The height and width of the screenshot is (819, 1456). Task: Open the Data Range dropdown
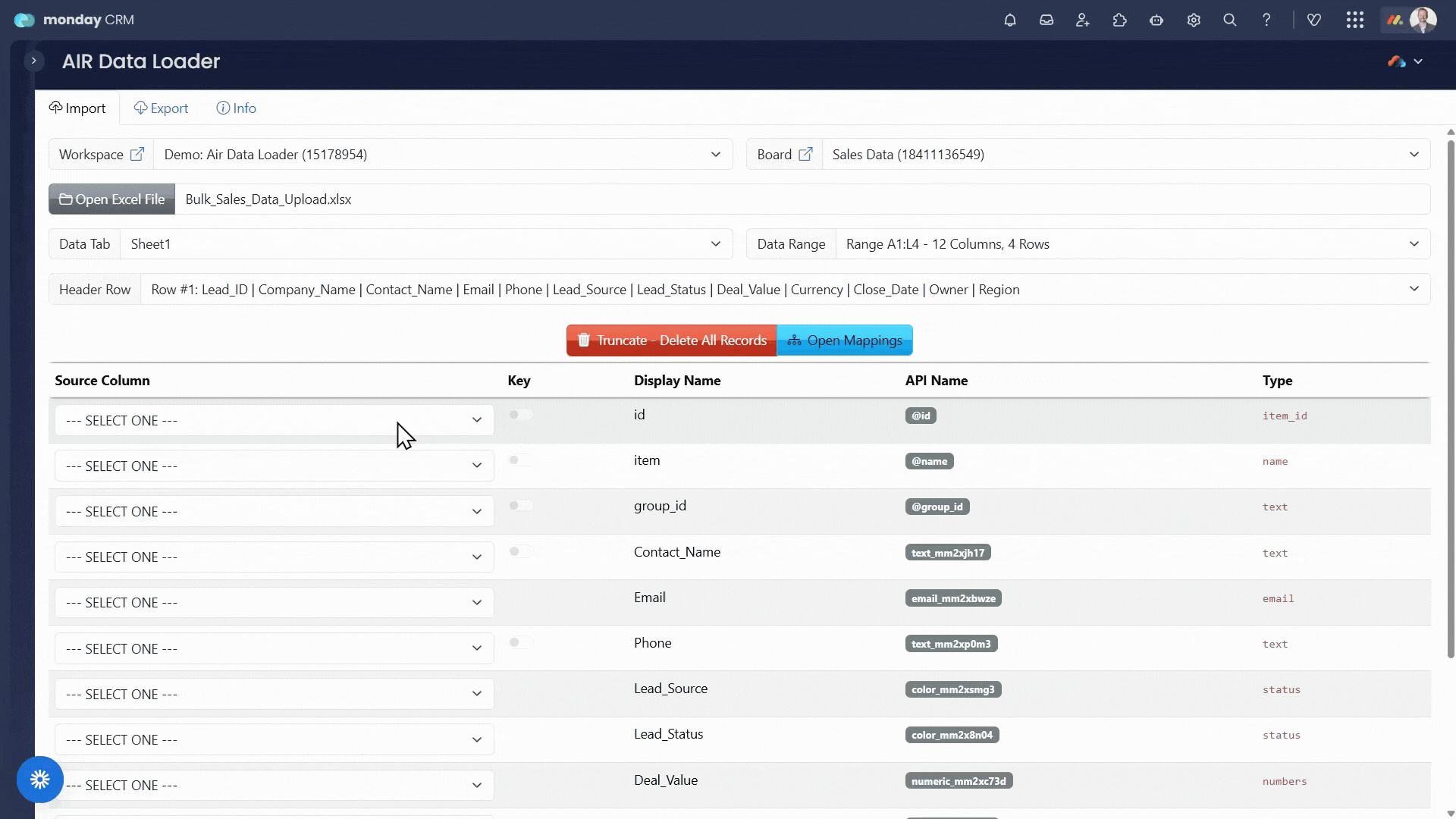tap(1133, 244)
